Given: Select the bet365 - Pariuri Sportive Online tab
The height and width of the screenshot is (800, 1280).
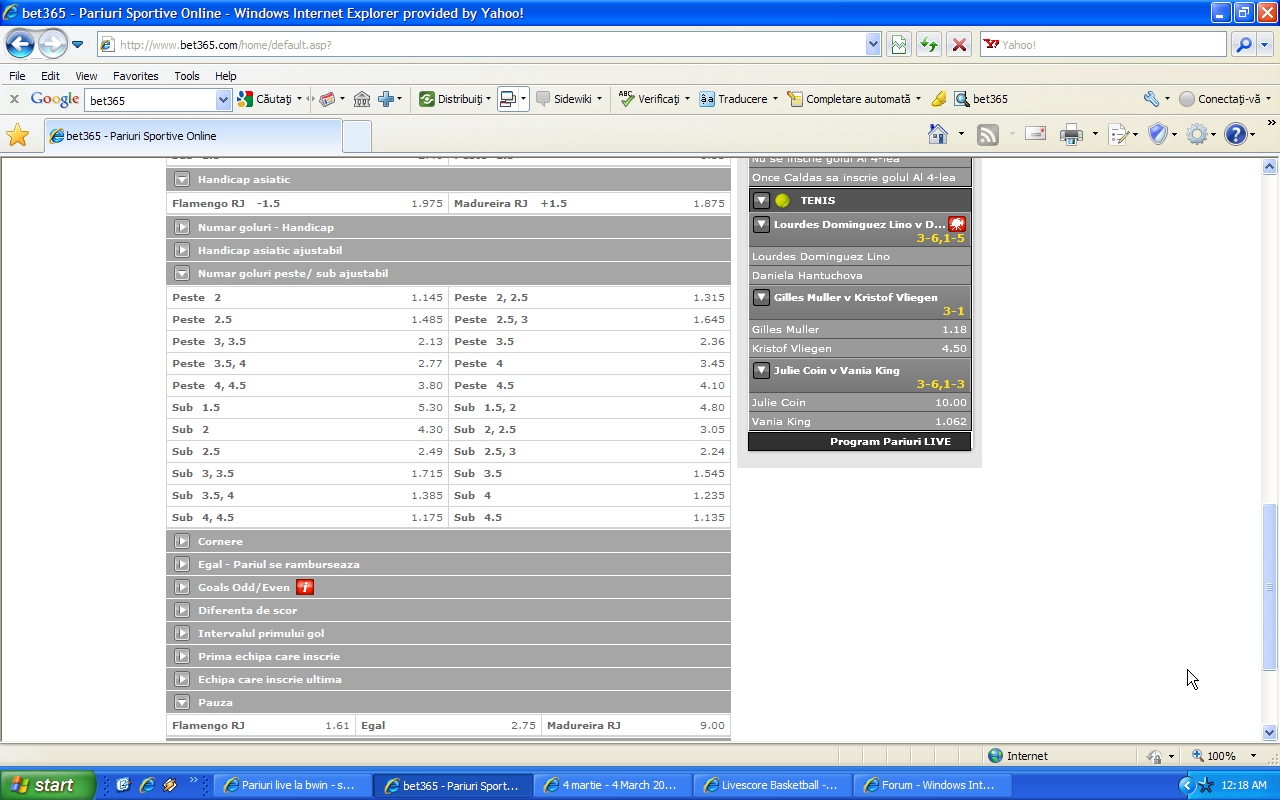Looking at the screenshot, I should click(x=192, y=136).
